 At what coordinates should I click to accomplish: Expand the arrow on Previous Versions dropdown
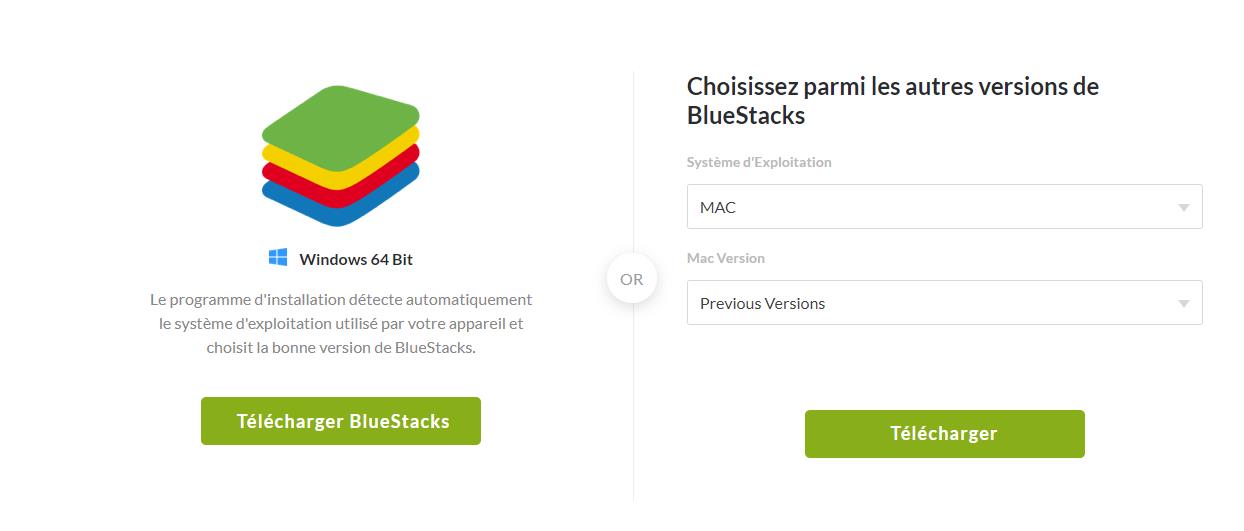coord(1184,304)
